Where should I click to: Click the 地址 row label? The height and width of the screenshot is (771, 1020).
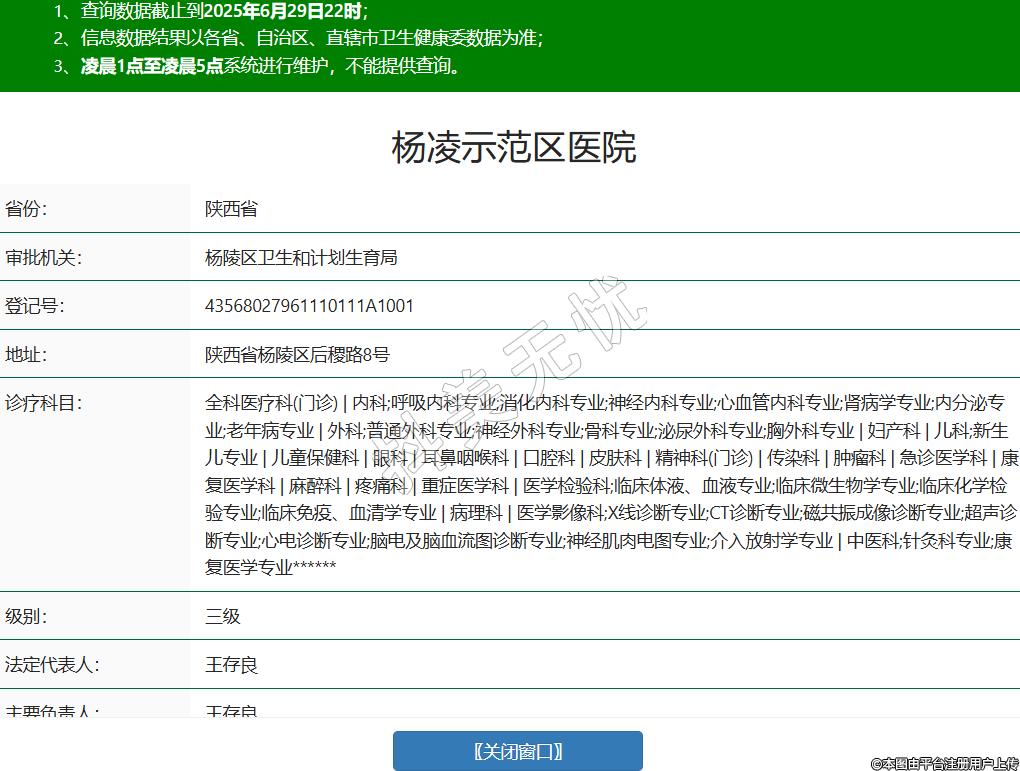coord(27,353)
